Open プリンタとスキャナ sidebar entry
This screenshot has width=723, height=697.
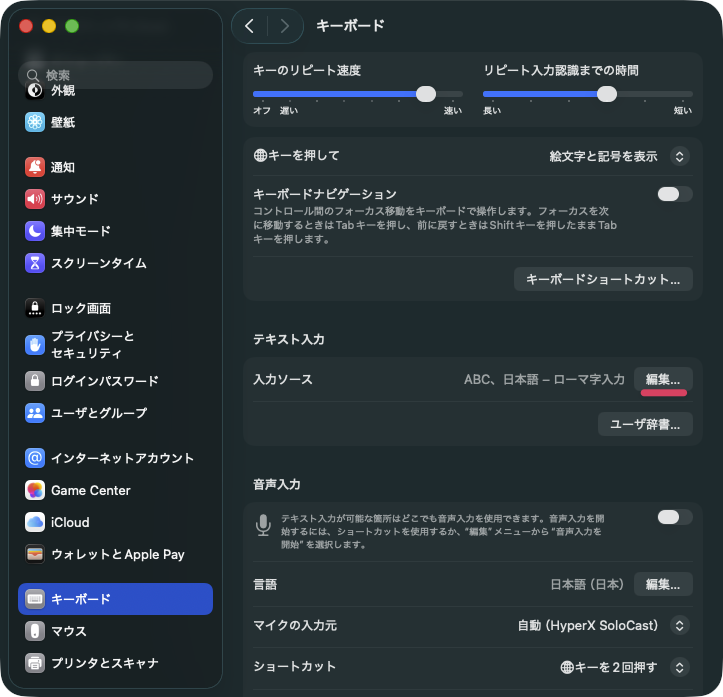point(115,663)
